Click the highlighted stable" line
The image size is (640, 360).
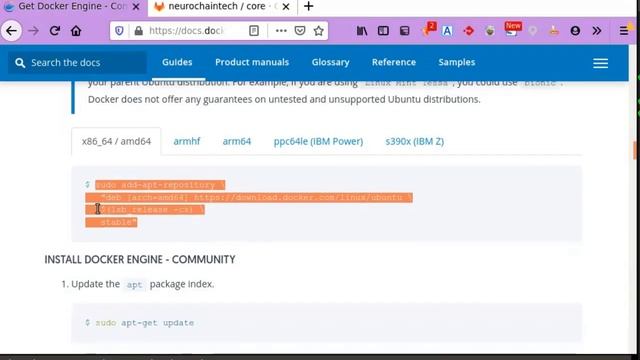[111, 222]
